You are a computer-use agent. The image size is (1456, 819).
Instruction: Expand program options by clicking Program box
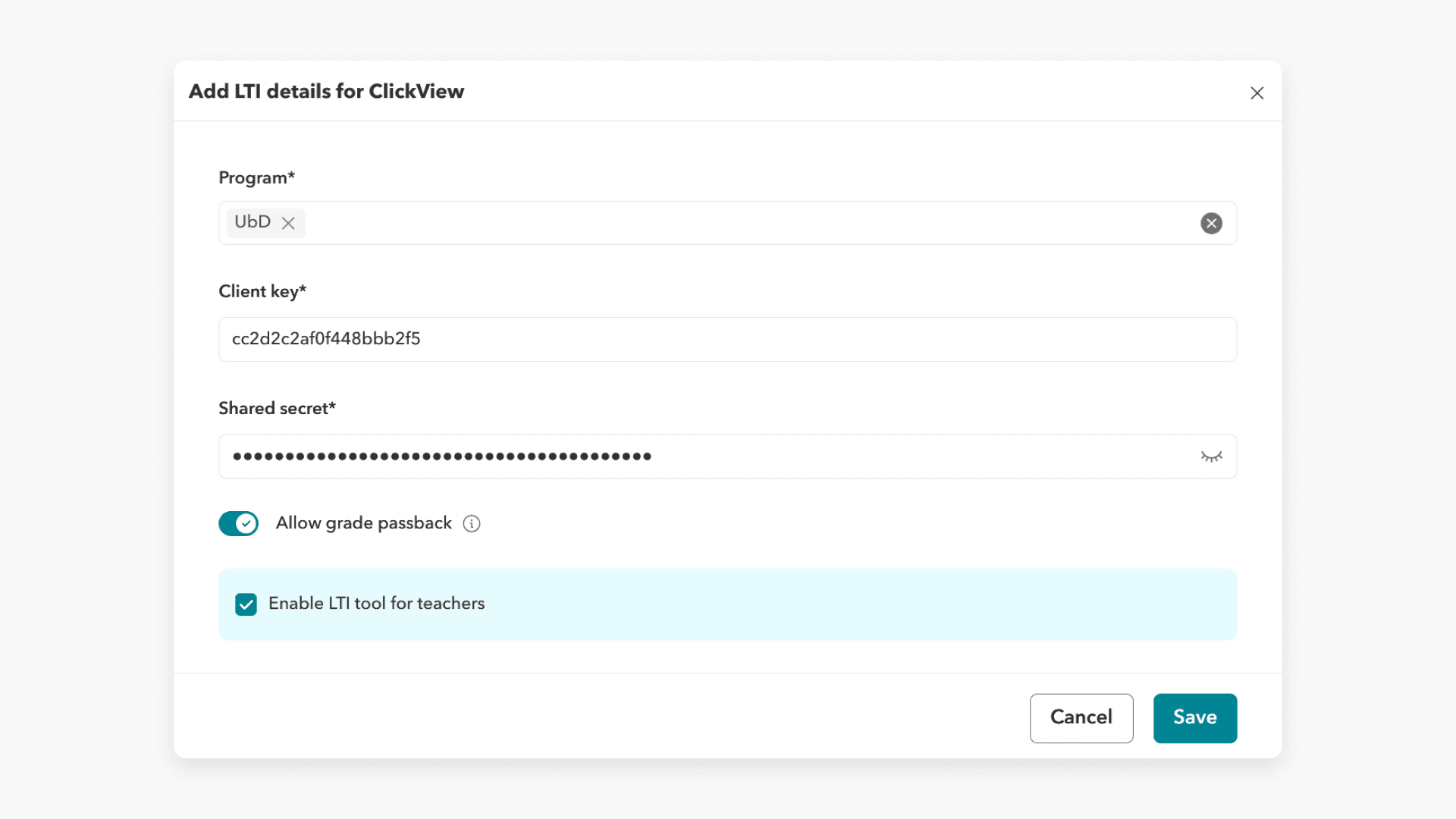point(682,223)
